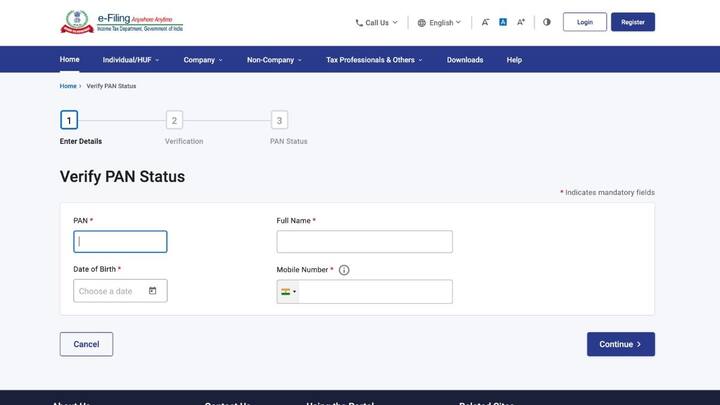The image size is (720, 405).
Task: Click the e-Filing Income Tax logo
Action: point(122,22)
